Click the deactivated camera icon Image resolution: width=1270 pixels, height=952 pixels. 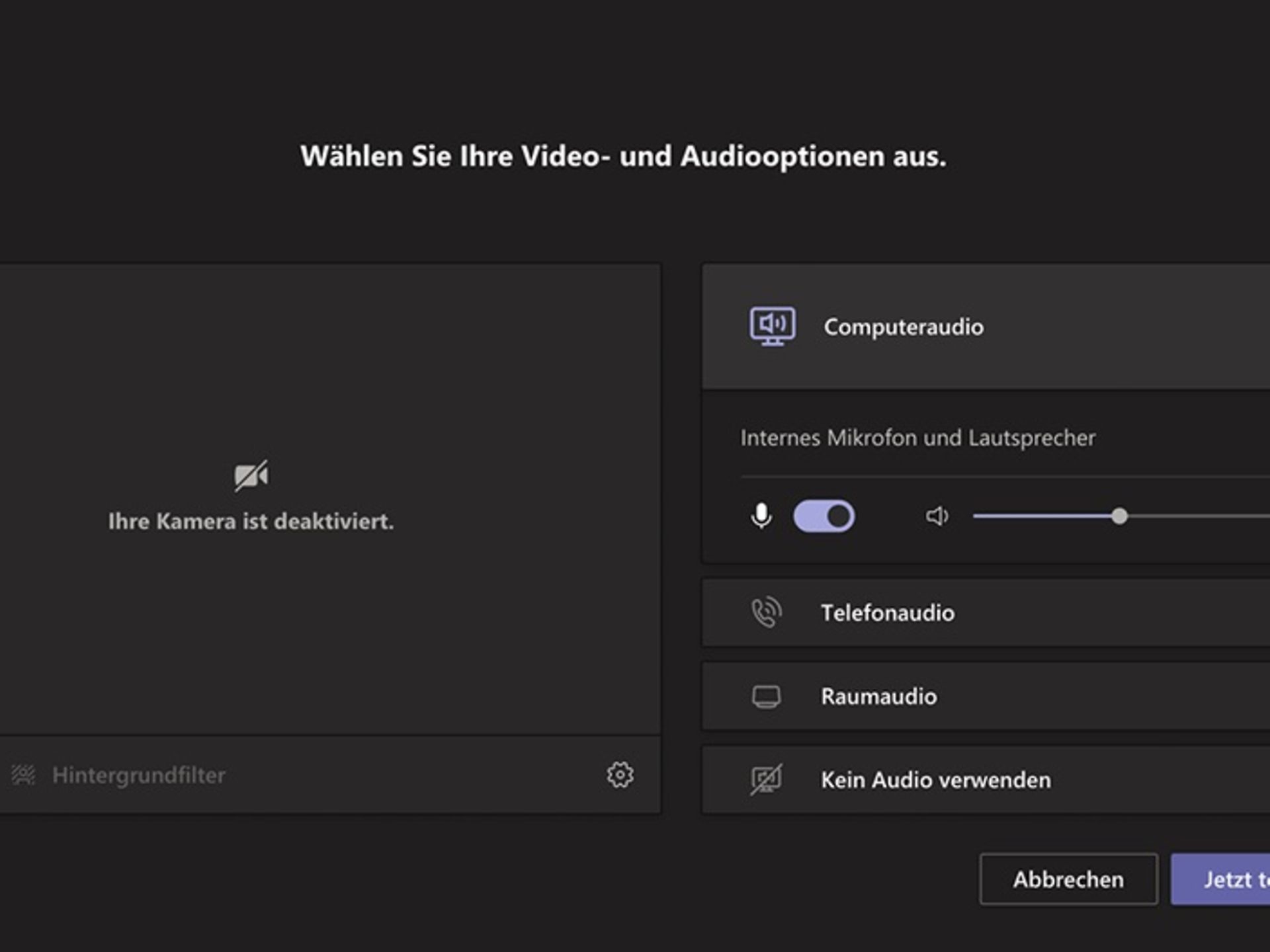click(251, 475)
